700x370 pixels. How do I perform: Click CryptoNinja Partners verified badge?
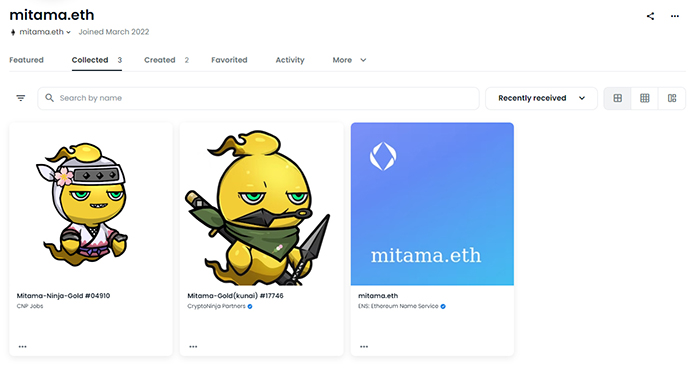pos(250,306)
